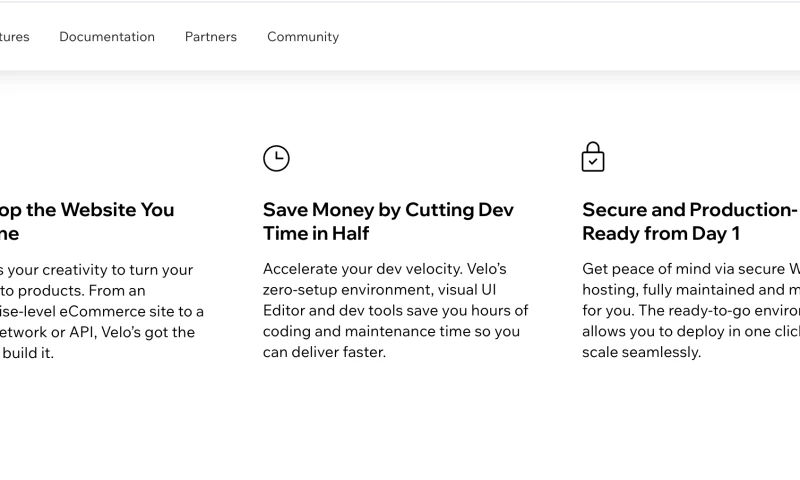Click the paragraph starting Get peace of mind
Screen dimensions: 800x480
[x=690, y=310]
